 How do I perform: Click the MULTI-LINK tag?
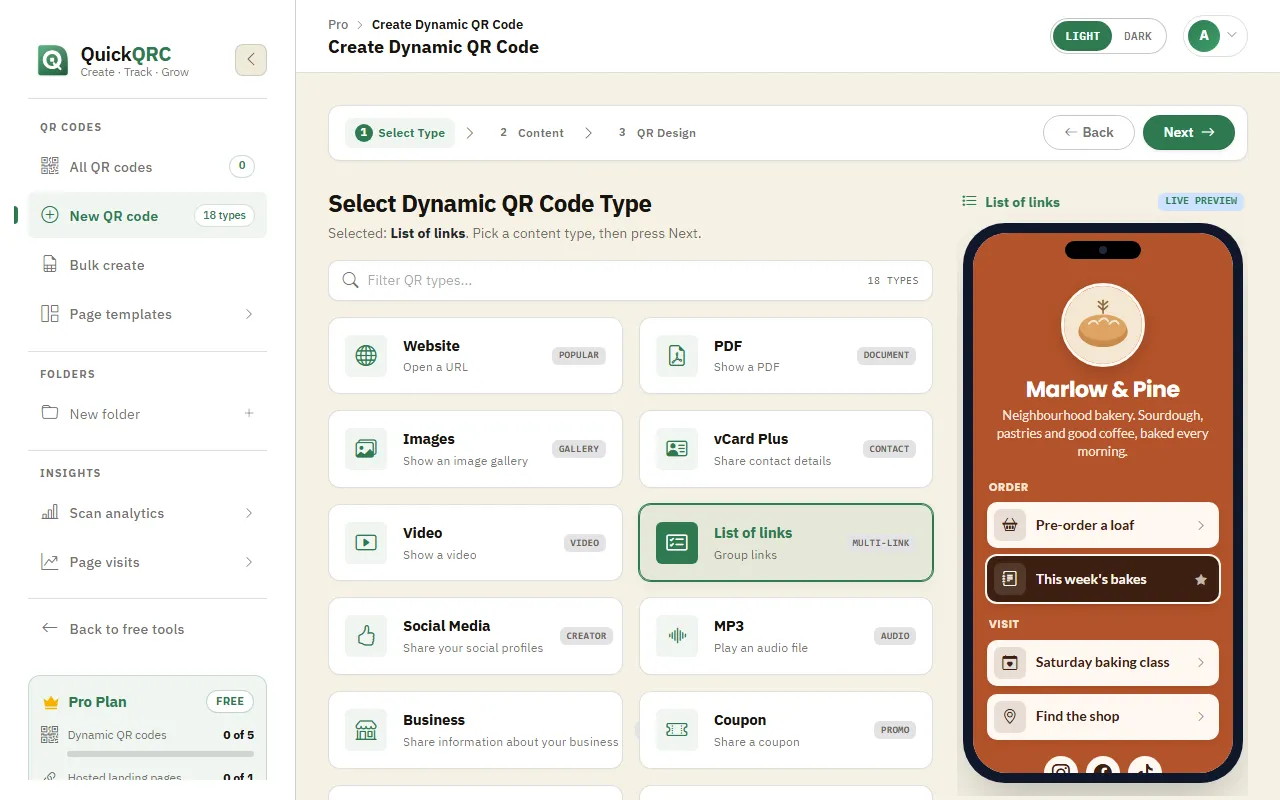(881, 543)
